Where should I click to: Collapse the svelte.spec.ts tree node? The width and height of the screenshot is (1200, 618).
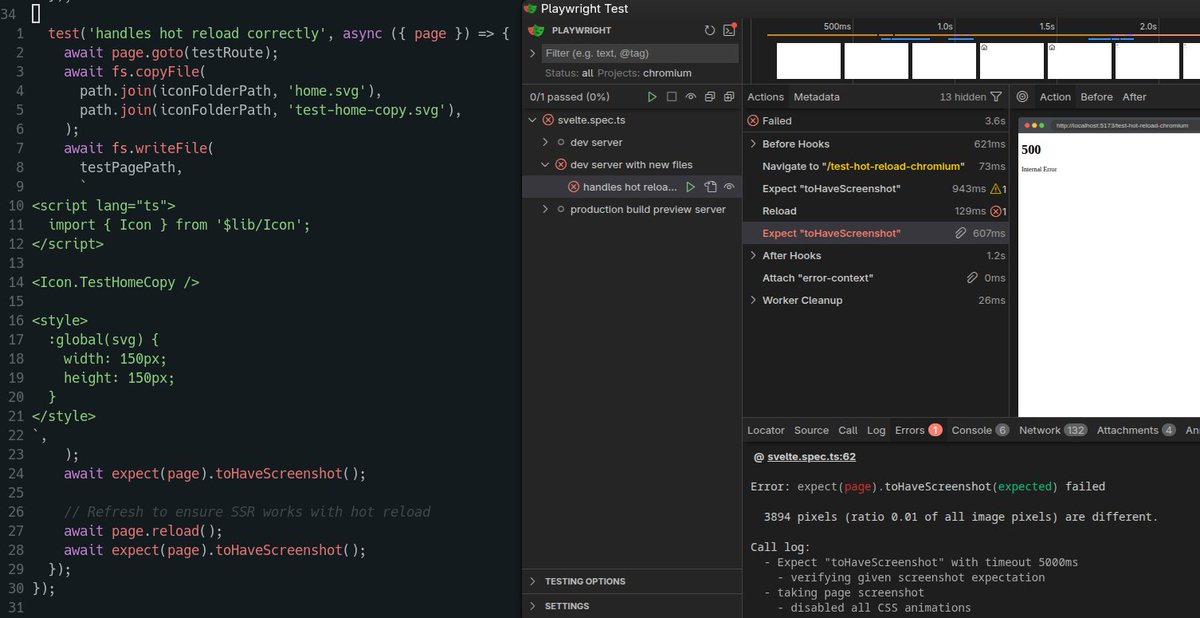(532, 120)
